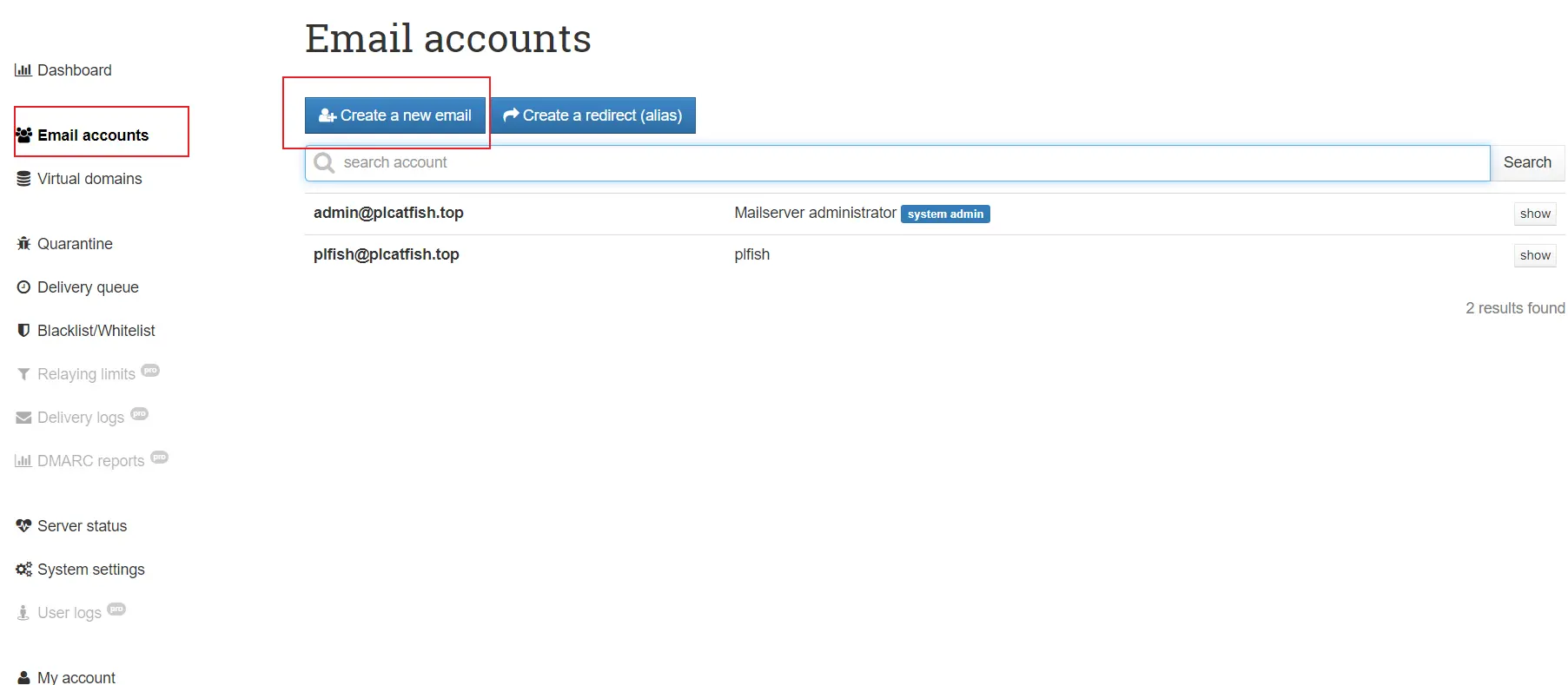Viewport: 1568px width, 685px height.
Task: Click the pro badge next to User logs
Action: point(116,609)
